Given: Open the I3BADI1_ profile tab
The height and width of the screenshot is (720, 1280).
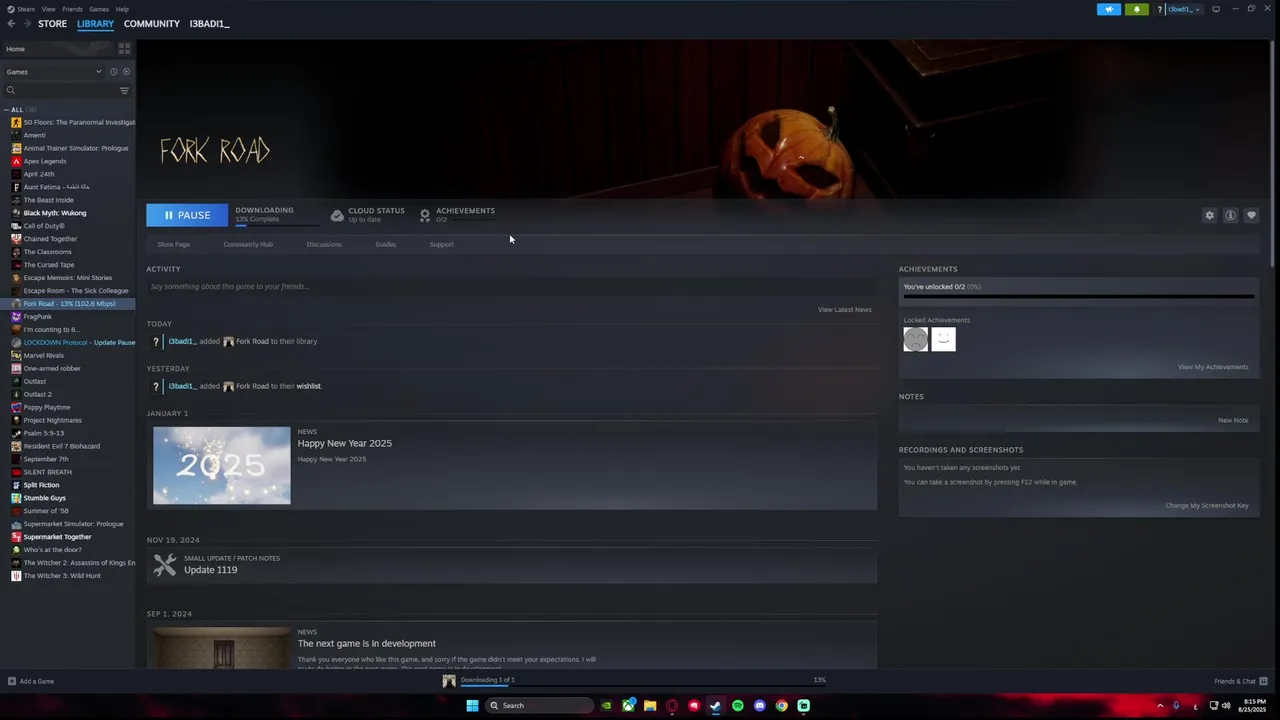Looking at the screenshot, I should coord(209,23).
